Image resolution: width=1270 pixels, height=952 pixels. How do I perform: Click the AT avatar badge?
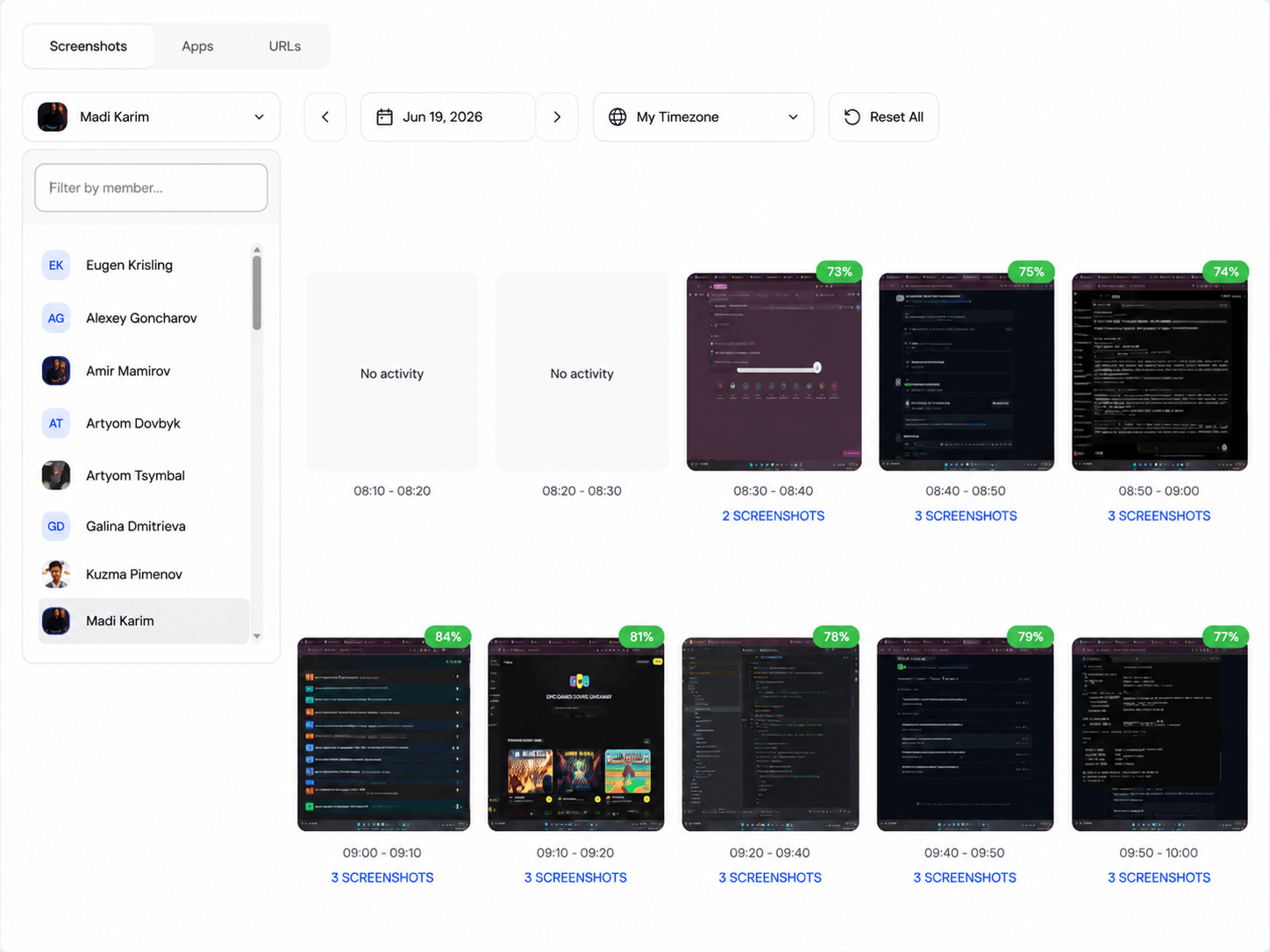pyautogui.click(x=56, y=423)
